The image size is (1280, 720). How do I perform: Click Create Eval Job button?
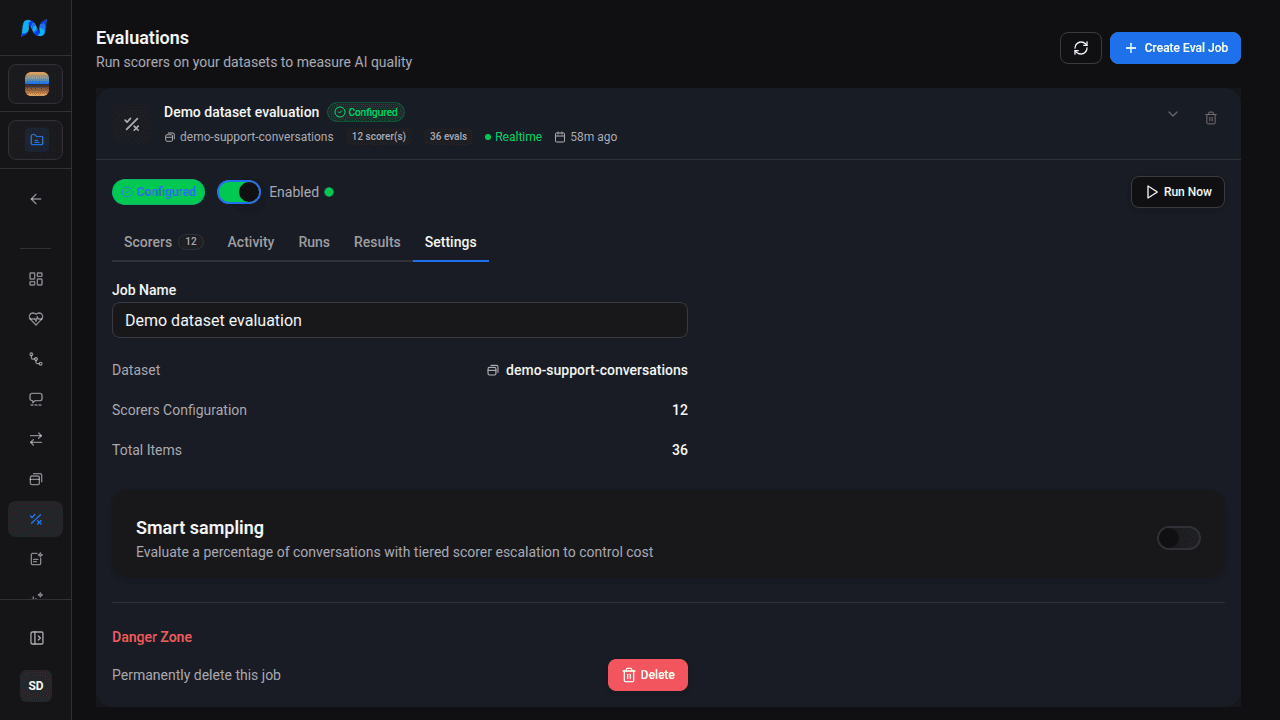coord(1175,48)
